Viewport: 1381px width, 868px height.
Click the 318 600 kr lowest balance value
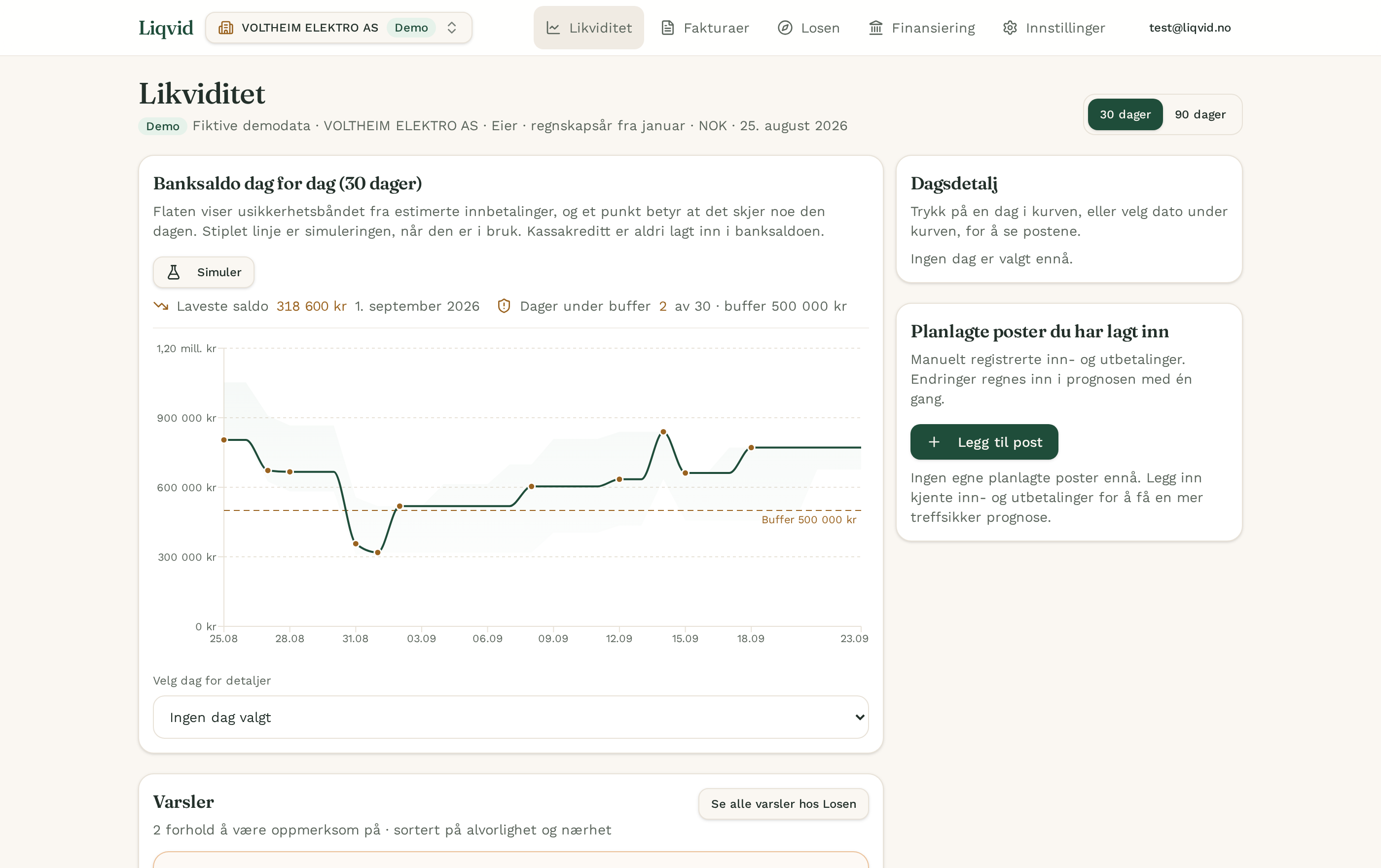click(x=311, y=306)
